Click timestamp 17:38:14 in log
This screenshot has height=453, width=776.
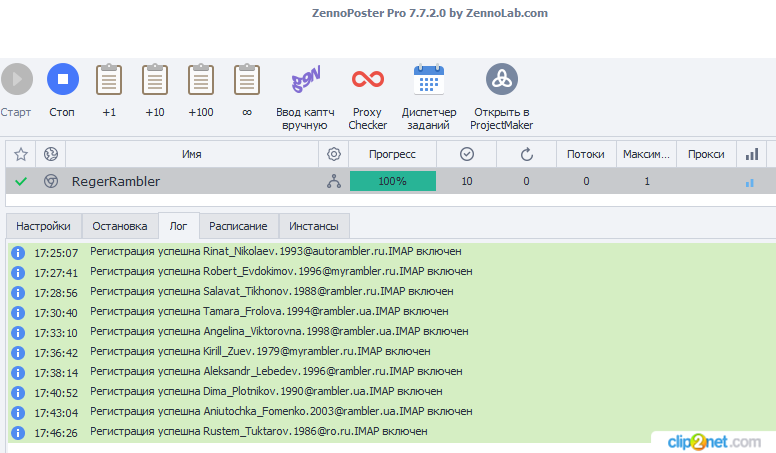pyautogui.click(x=56, y=373)
